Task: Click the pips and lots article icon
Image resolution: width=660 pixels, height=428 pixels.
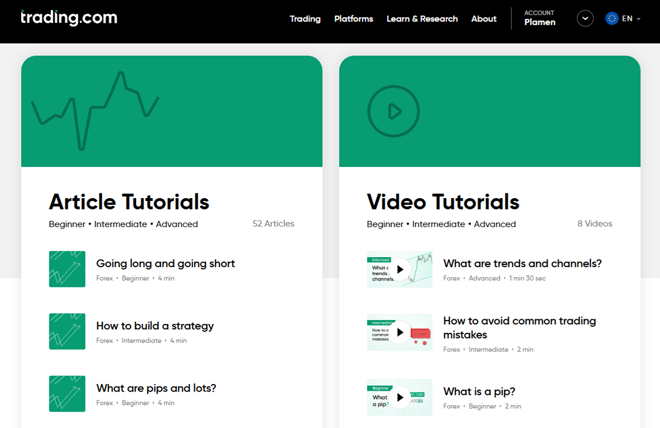Action: coord(67,393)
